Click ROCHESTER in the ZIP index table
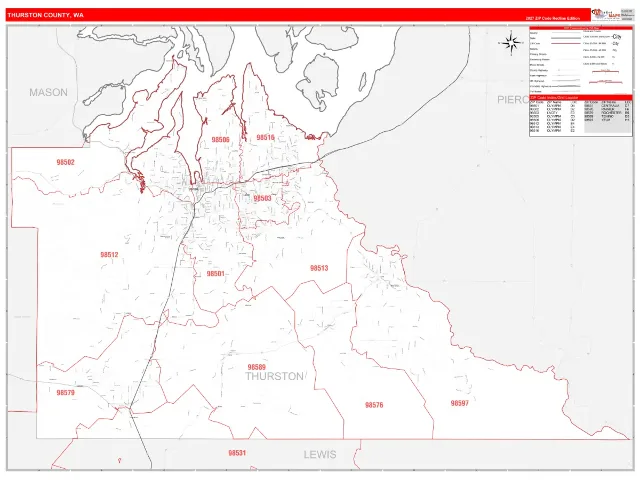Screen dimensions: 640x480 (611, 113)
